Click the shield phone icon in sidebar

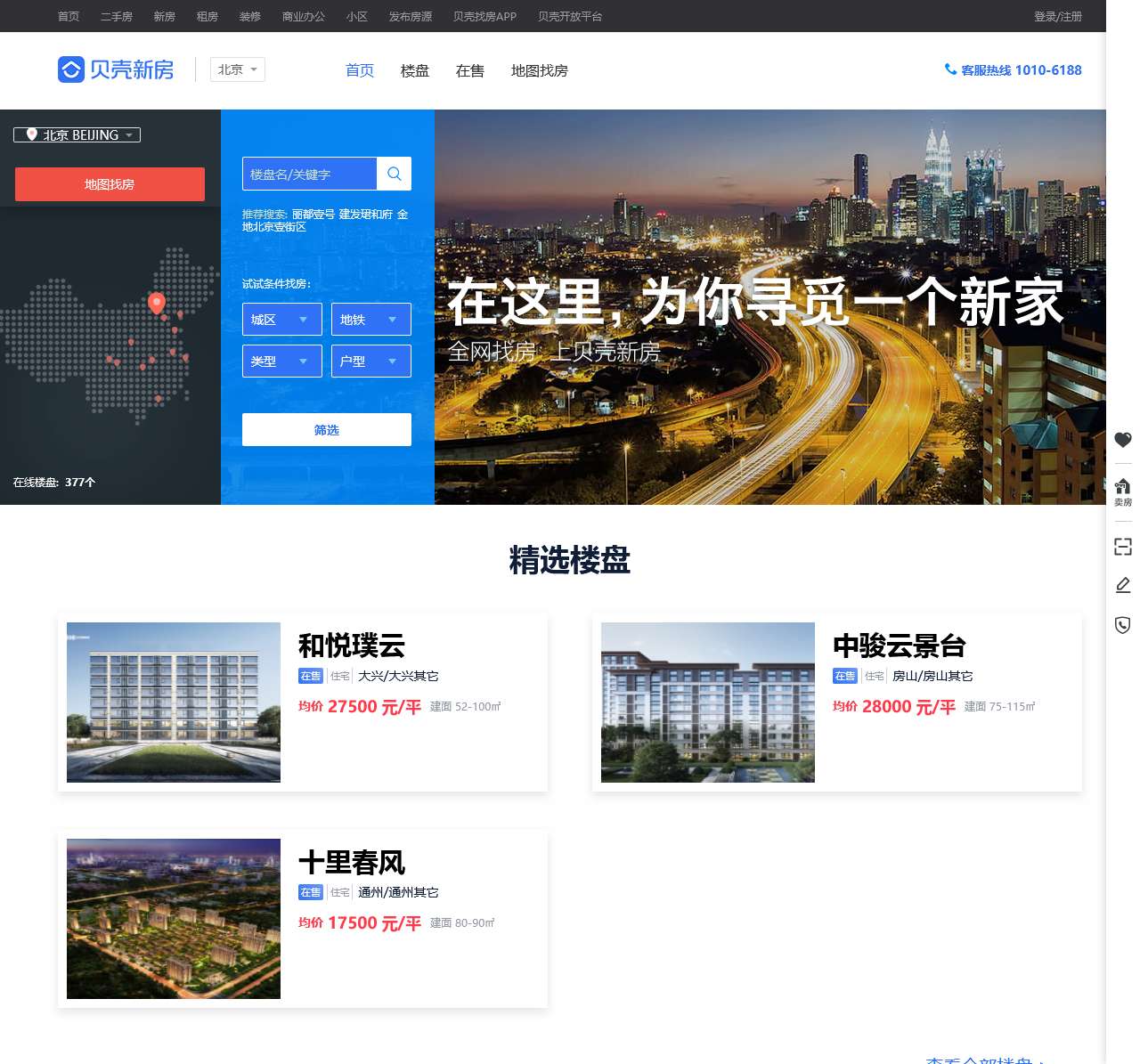click(1122, 624)
